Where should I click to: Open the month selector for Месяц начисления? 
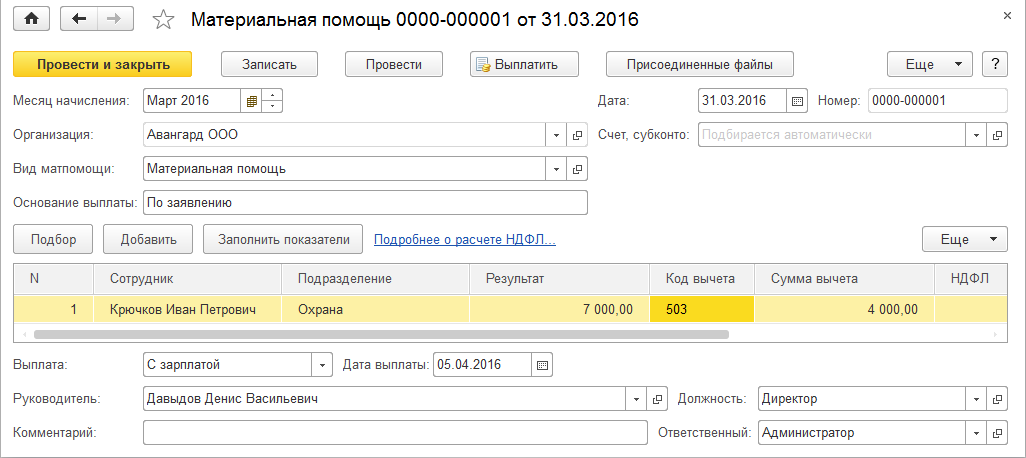[x=252, y=101]
